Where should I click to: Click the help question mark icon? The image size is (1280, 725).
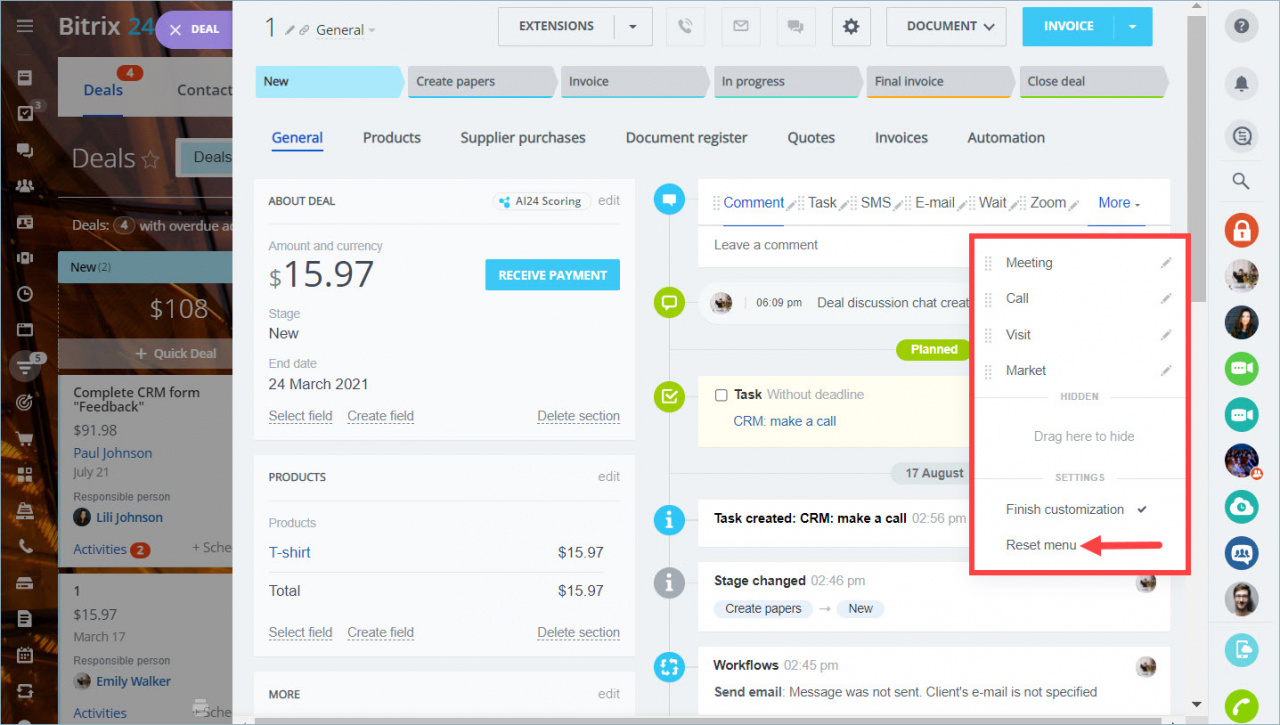click(1241, 27)
